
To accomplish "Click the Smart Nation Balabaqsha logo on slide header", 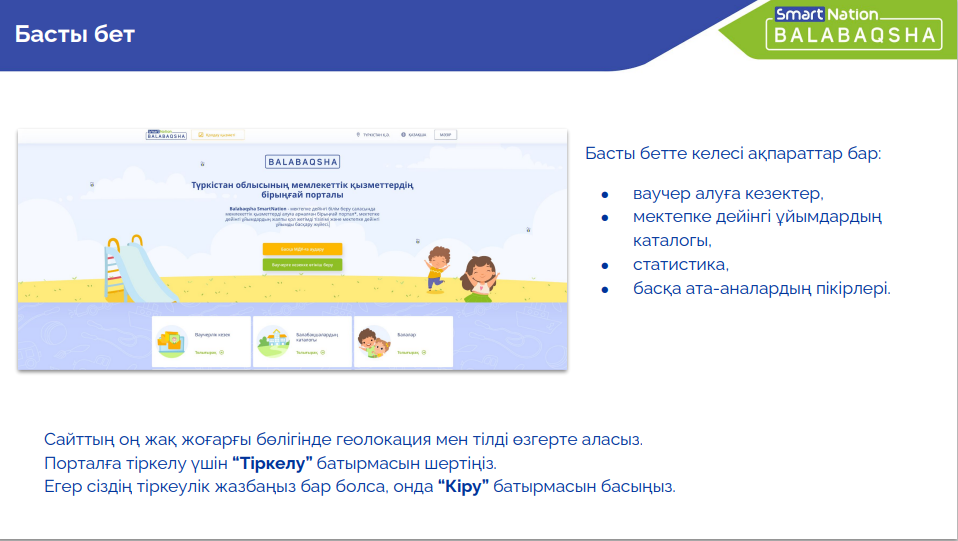I will (856, 26).
